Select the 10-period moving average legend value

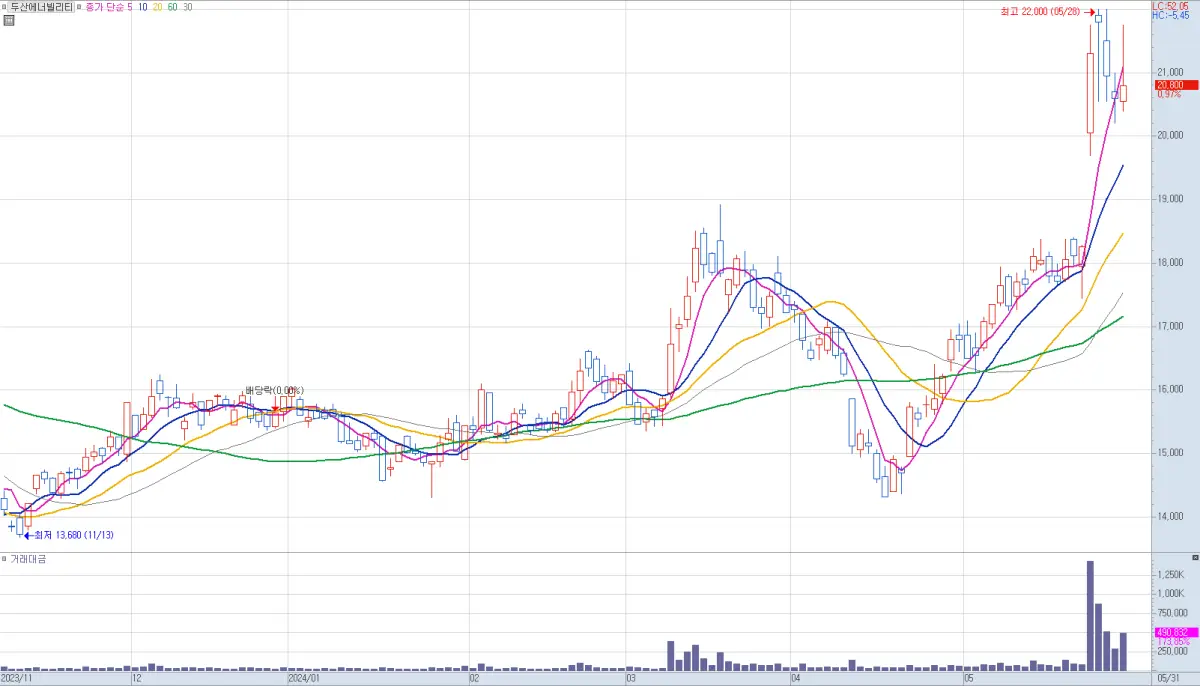click(x=143, y=6)
